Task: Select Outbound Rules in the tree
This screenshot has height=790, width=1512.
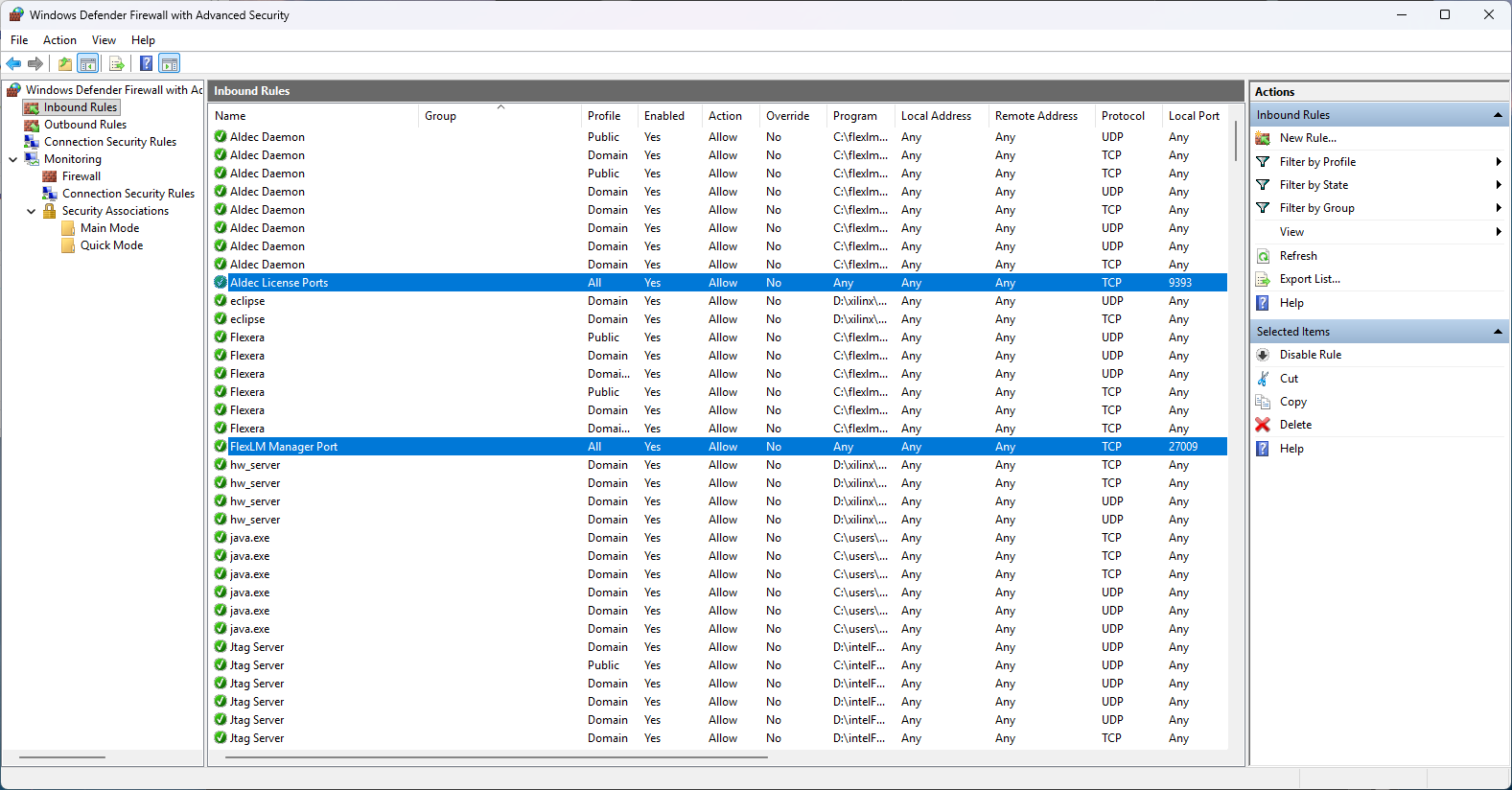Action: (x=84, y=125)
